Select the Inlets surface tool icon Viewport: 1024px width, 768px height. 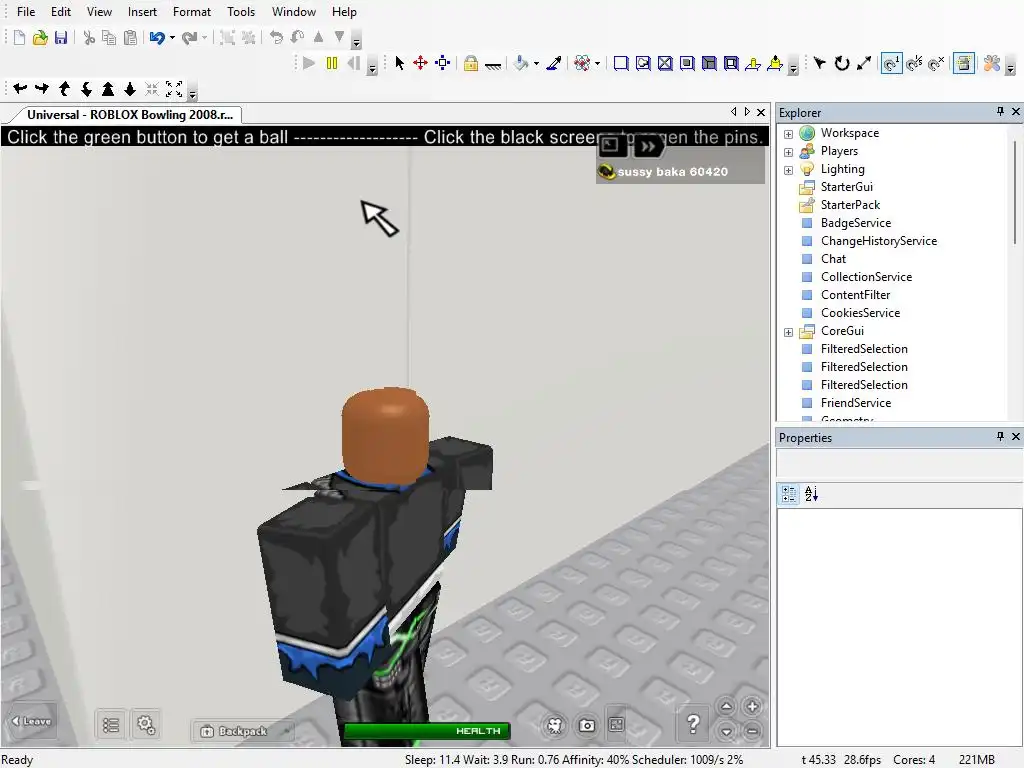709,63
